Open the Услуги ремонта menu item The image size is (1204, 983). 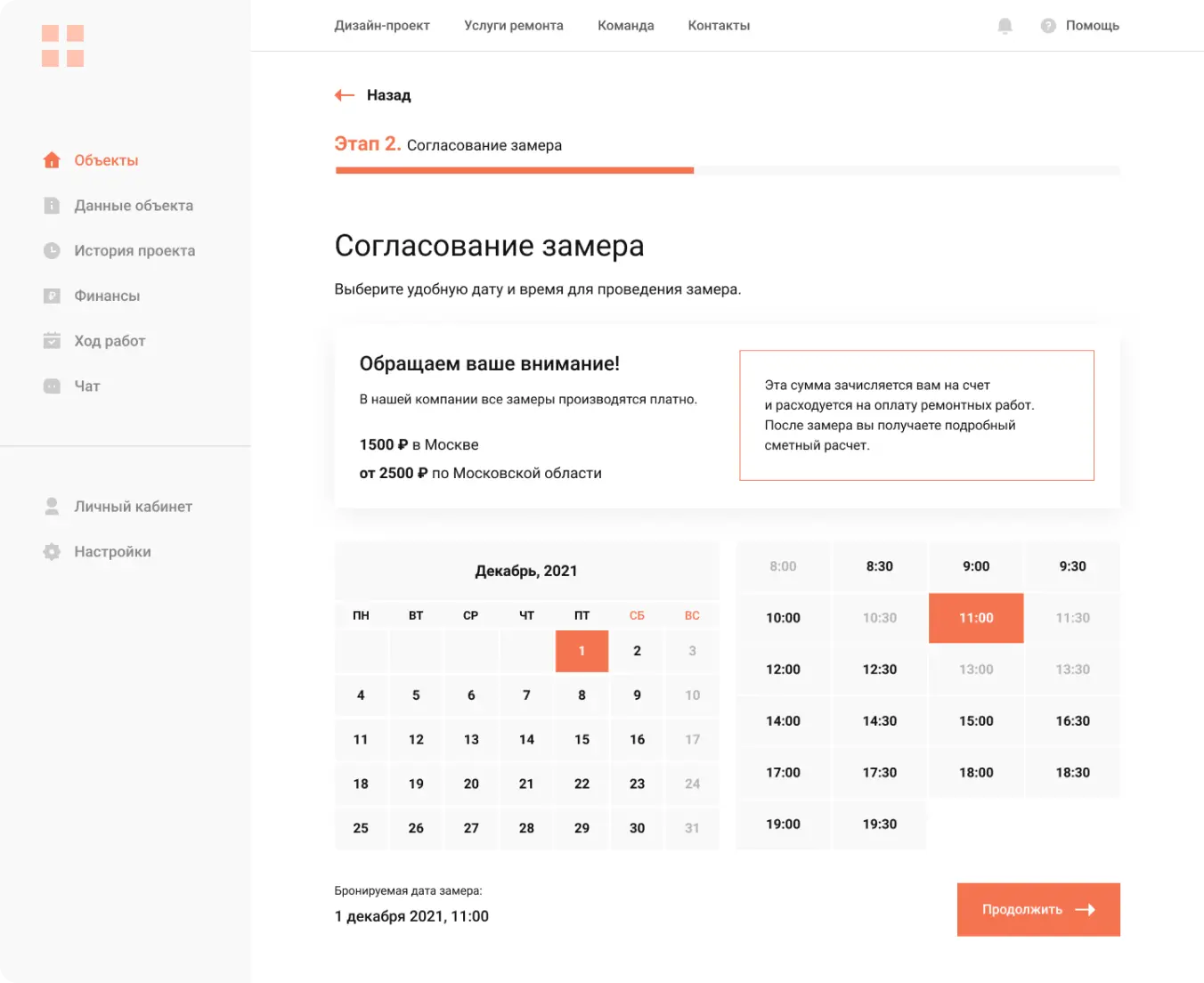514,26
